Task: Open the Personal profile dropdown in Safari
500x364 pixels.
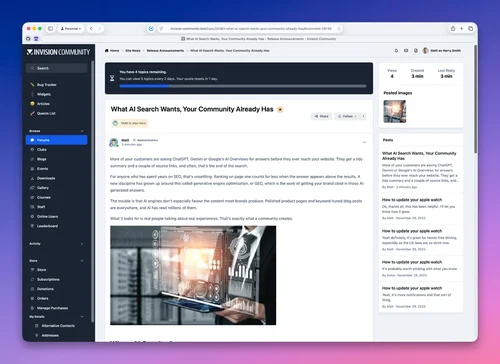Action: pyautogui.click(x=71, y=29)
